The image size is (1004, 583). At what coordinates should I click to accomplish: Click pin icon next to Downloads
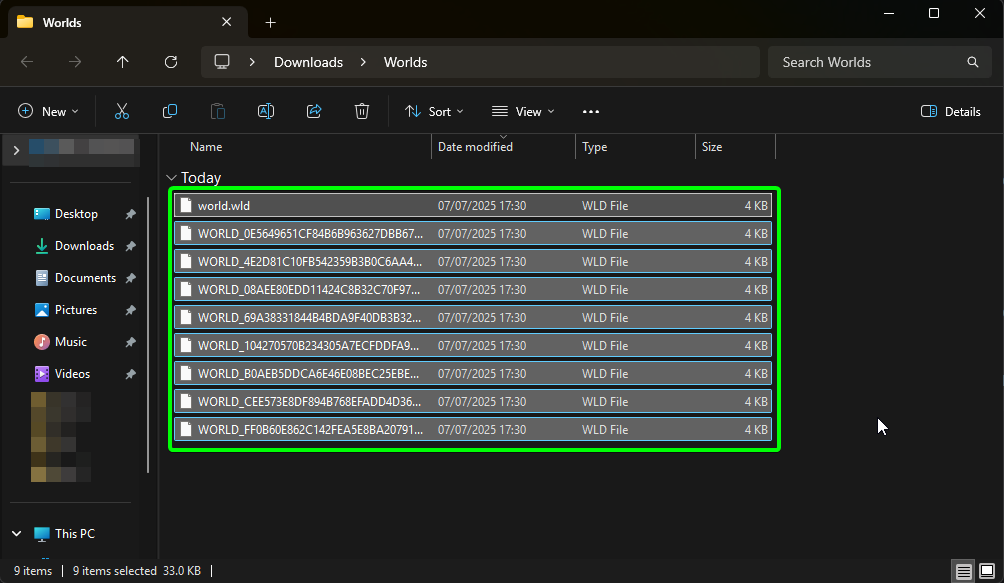[x=131, y=246]
